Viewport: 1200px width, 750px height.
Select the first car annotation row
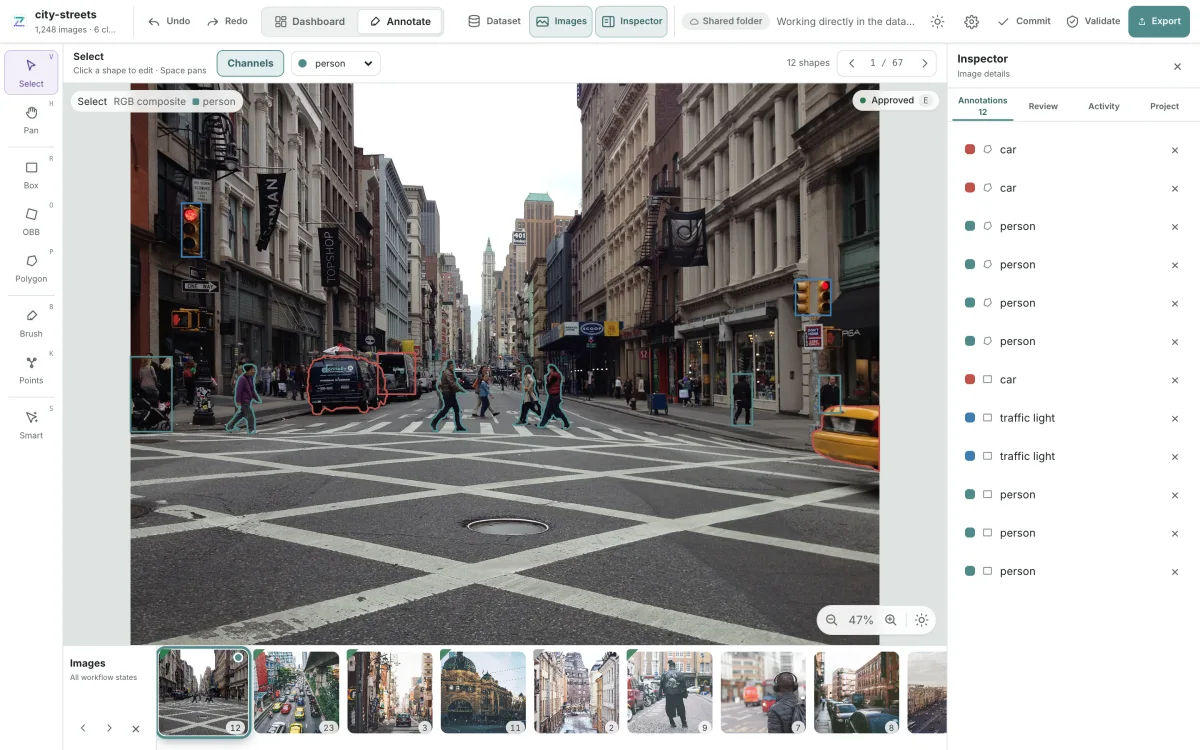(x=1073, y=150)
